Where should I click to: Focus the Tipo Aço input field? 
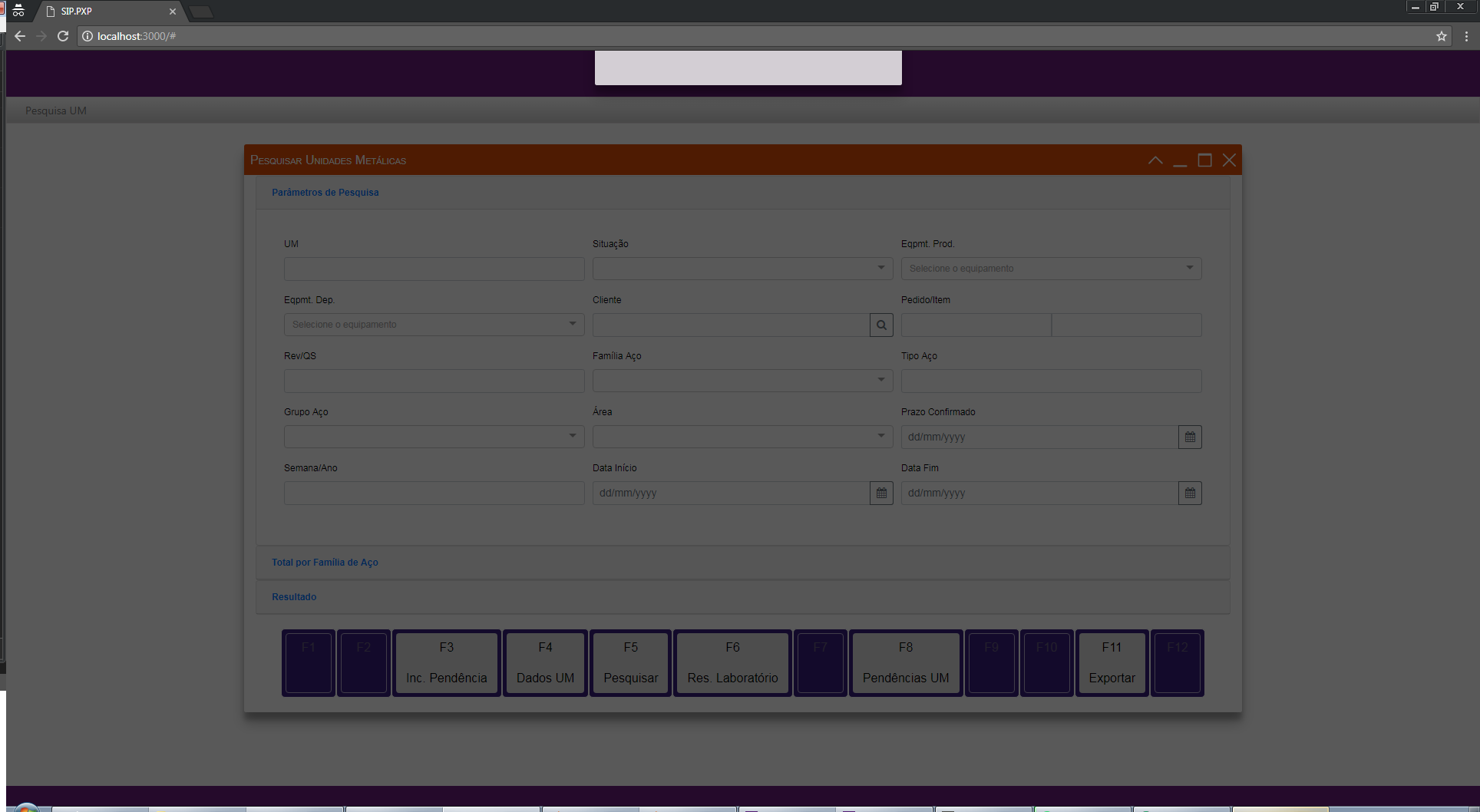point(1051,381)
